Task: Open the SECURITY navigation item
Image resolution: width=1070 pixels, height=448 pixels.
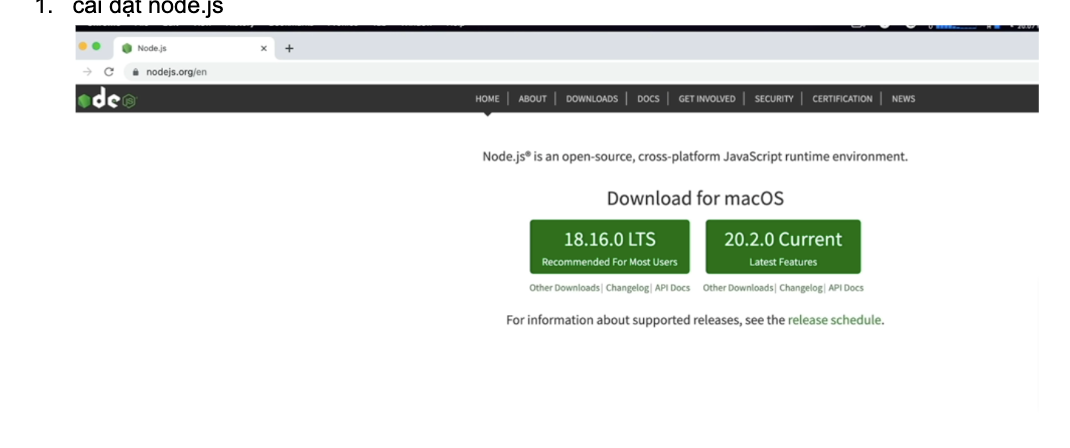Action: coord(774,99)
